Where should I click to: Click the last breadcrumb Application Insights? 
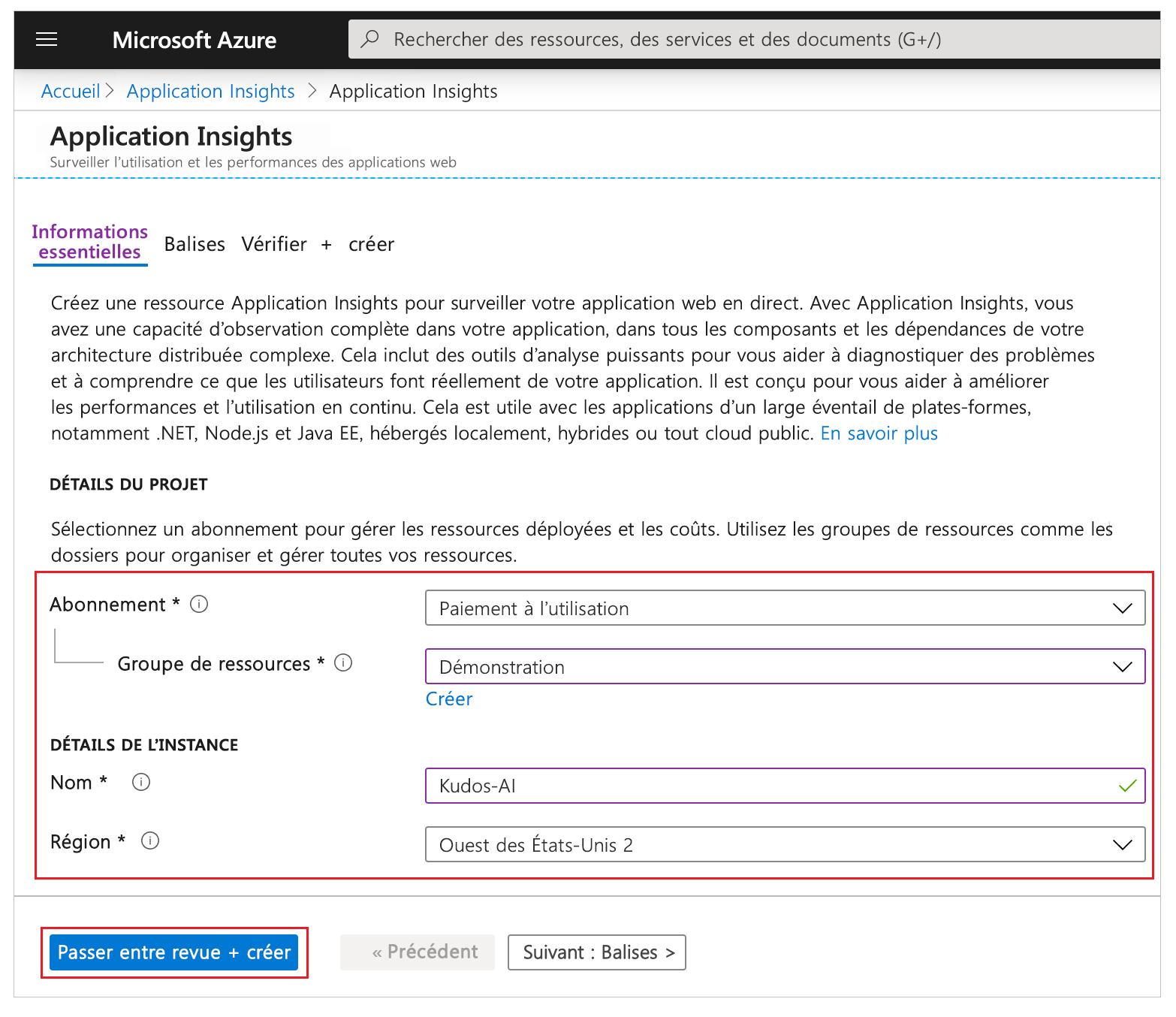(x=414, y=91)
